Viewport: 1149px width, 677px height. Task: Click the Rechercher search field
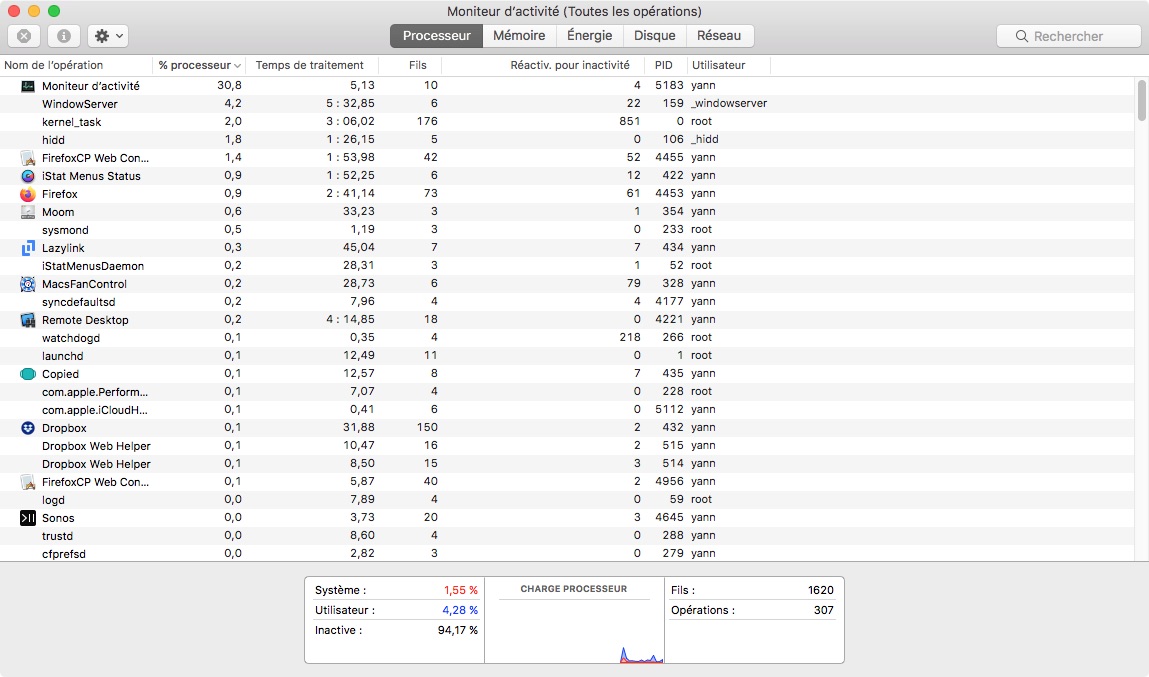[x=1068, y=36]
